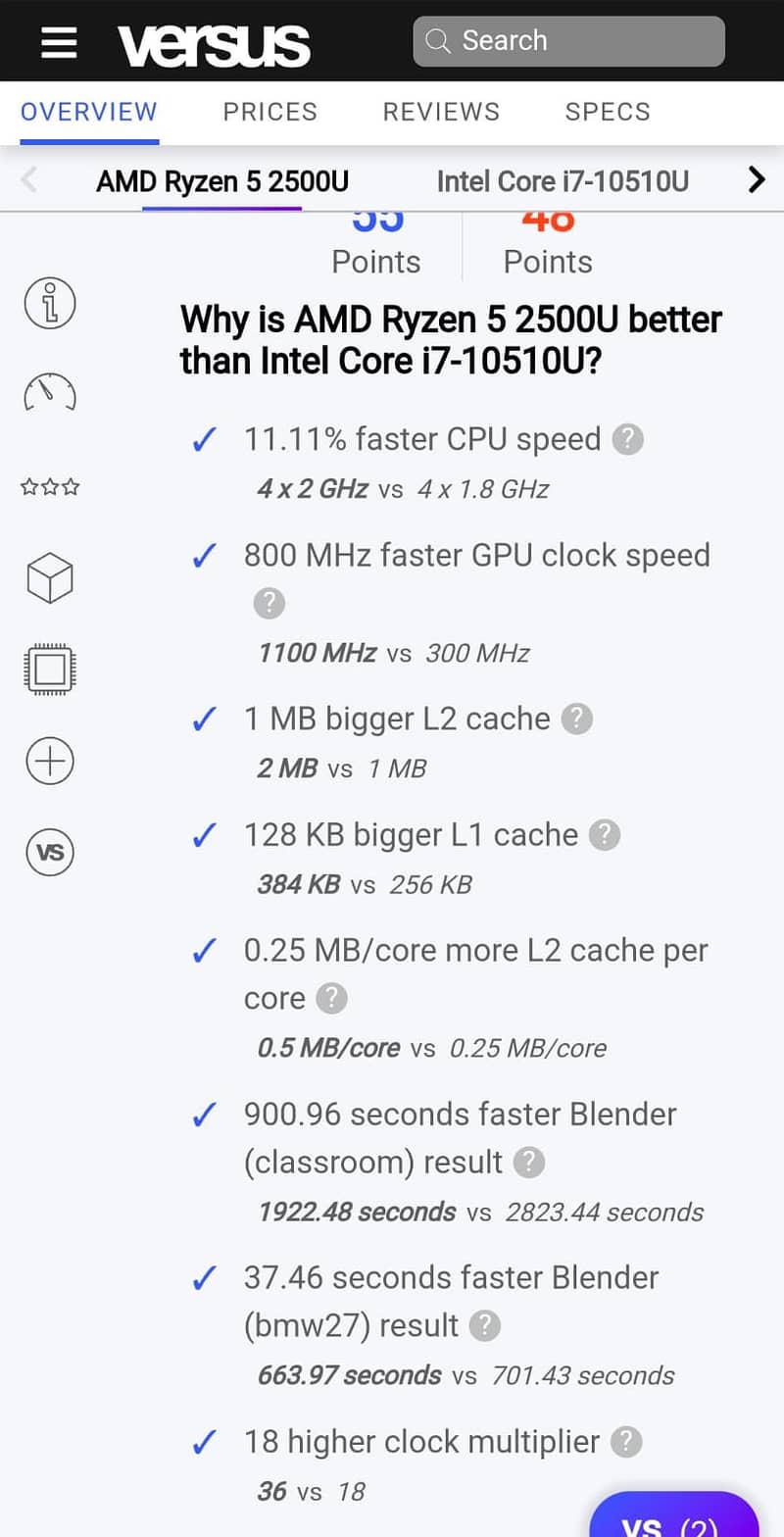Open the hamburger menu
Viewport: 784px width, 1537px height.
pos(59,42)
